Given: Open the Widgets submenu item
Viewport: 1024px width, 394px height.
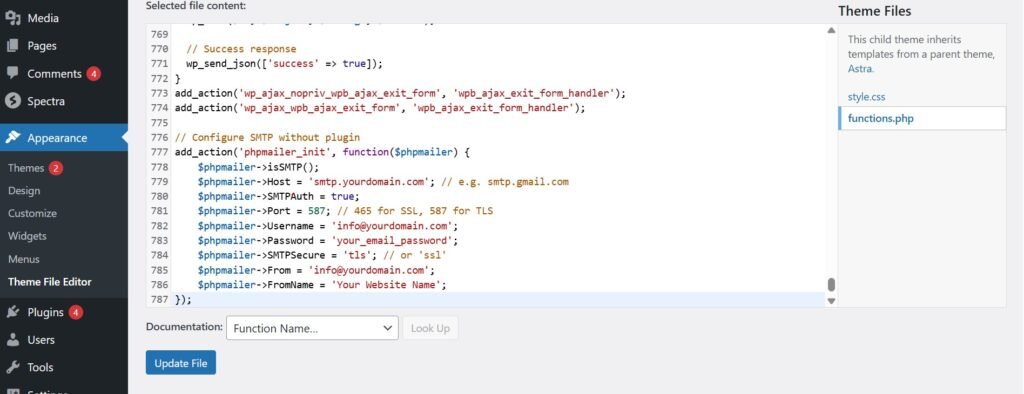Looking at the screenshot, I should pyautogui.click(x=27, y=236).
